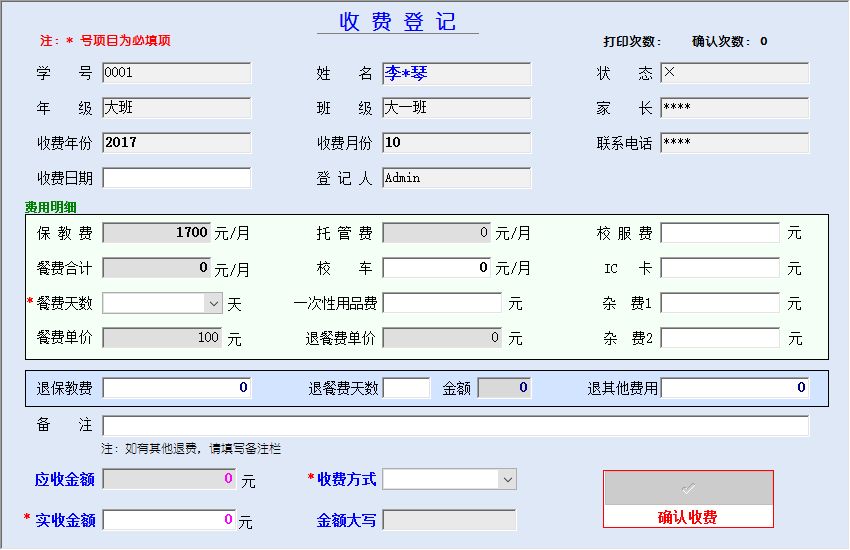The width and height of the screenshot is (850, 550).
Task: Click the 收费月份 field showing 10
Action: coord(456,143)
